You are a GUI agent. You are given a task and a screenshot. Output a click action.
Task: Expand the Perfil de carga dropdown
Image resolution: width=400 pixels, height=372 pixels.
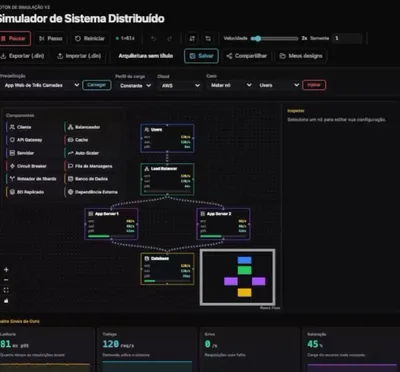(134, 86)
